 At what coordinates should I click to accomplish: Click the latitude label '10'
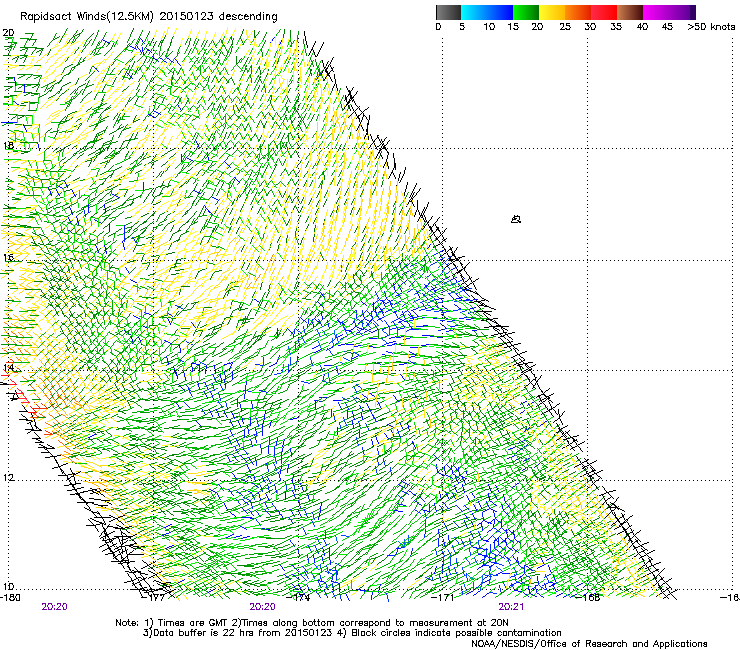tap(8, 587)
